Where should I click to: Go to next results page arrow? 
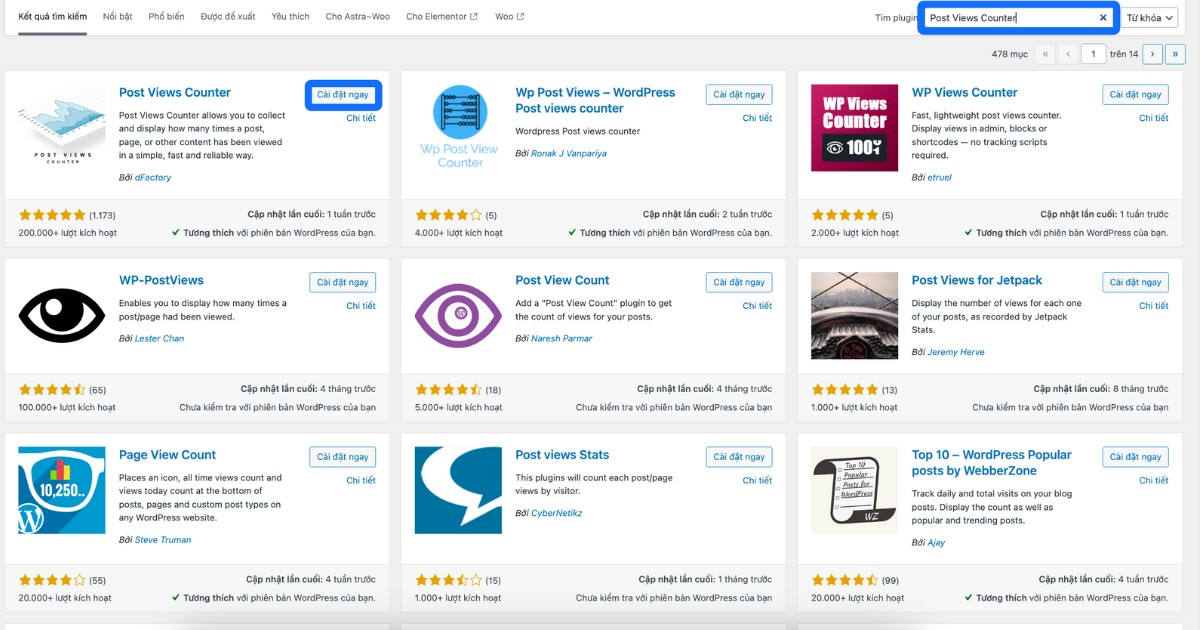tap(1153, 54)
